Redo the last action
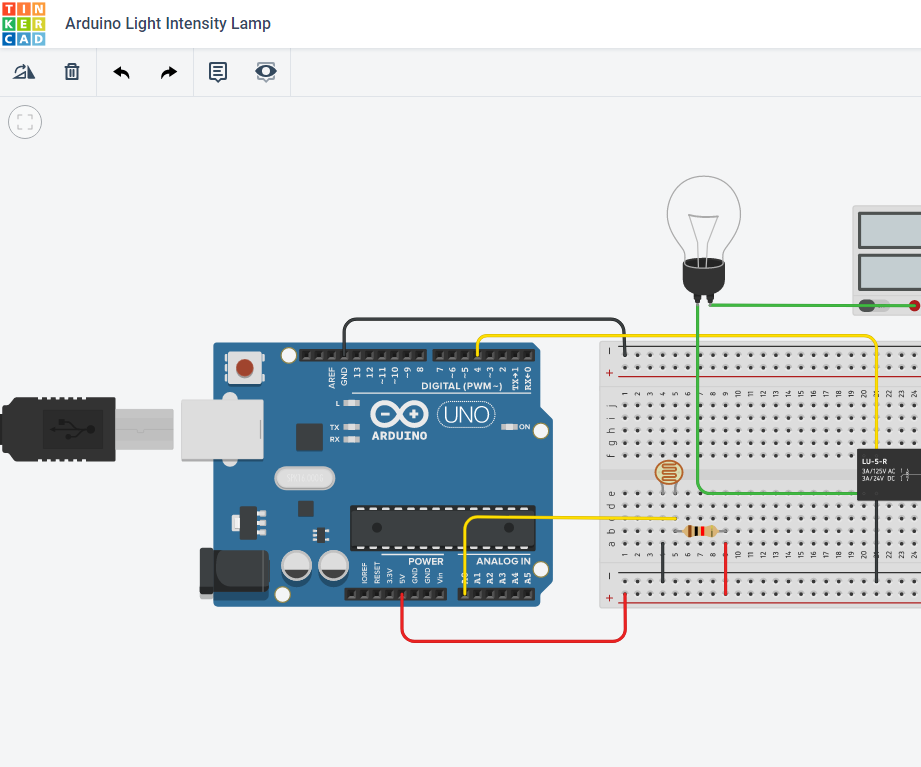 168,71
